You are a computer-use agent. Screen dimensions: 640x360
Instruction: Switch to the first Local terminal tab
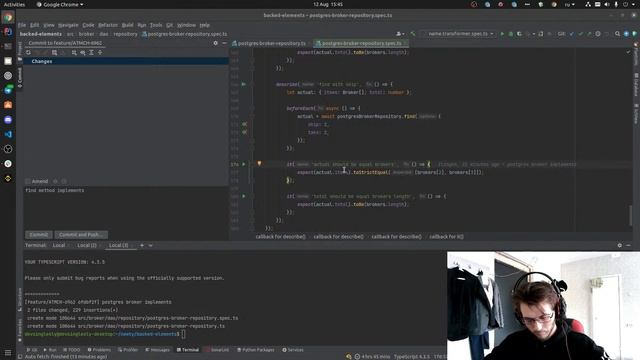tap(60, 245)
